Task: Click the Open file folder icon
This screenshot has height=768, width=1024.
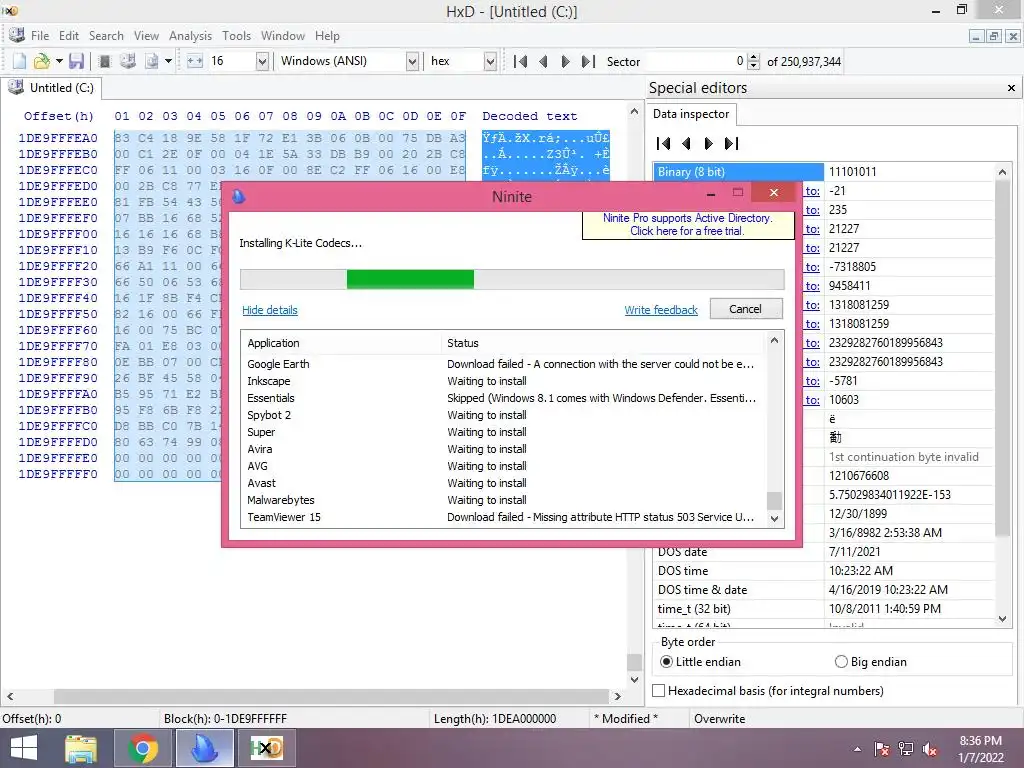Action: pos(41,61)
